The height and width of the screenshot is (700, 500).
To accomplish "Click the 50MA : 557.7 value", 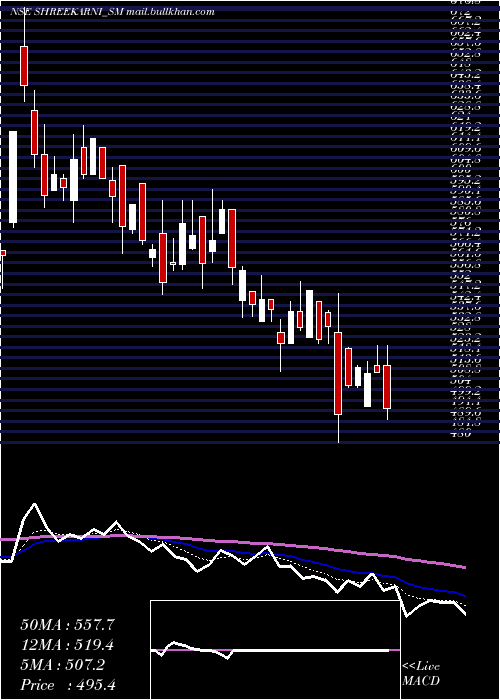I will pyautogui.click(x=68, y=625).
